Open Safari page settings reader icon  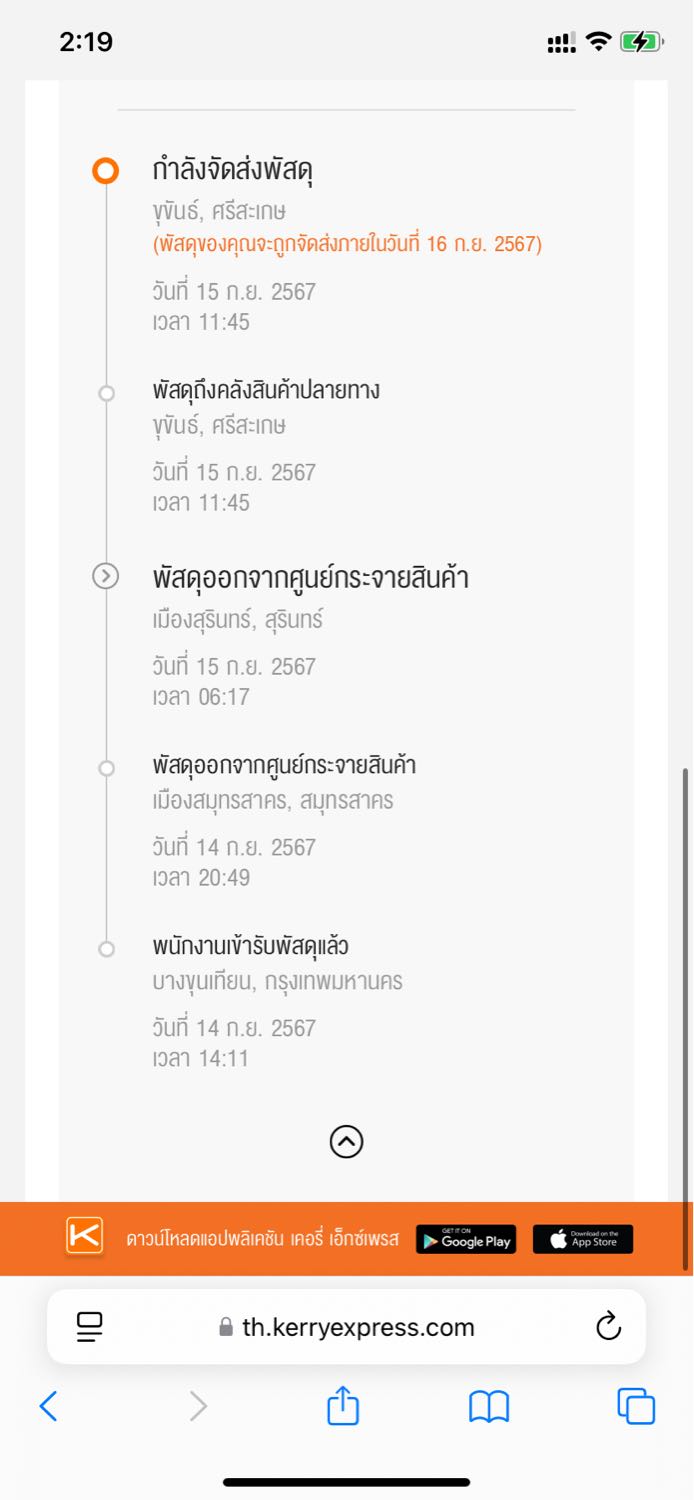pos(90,1327)
